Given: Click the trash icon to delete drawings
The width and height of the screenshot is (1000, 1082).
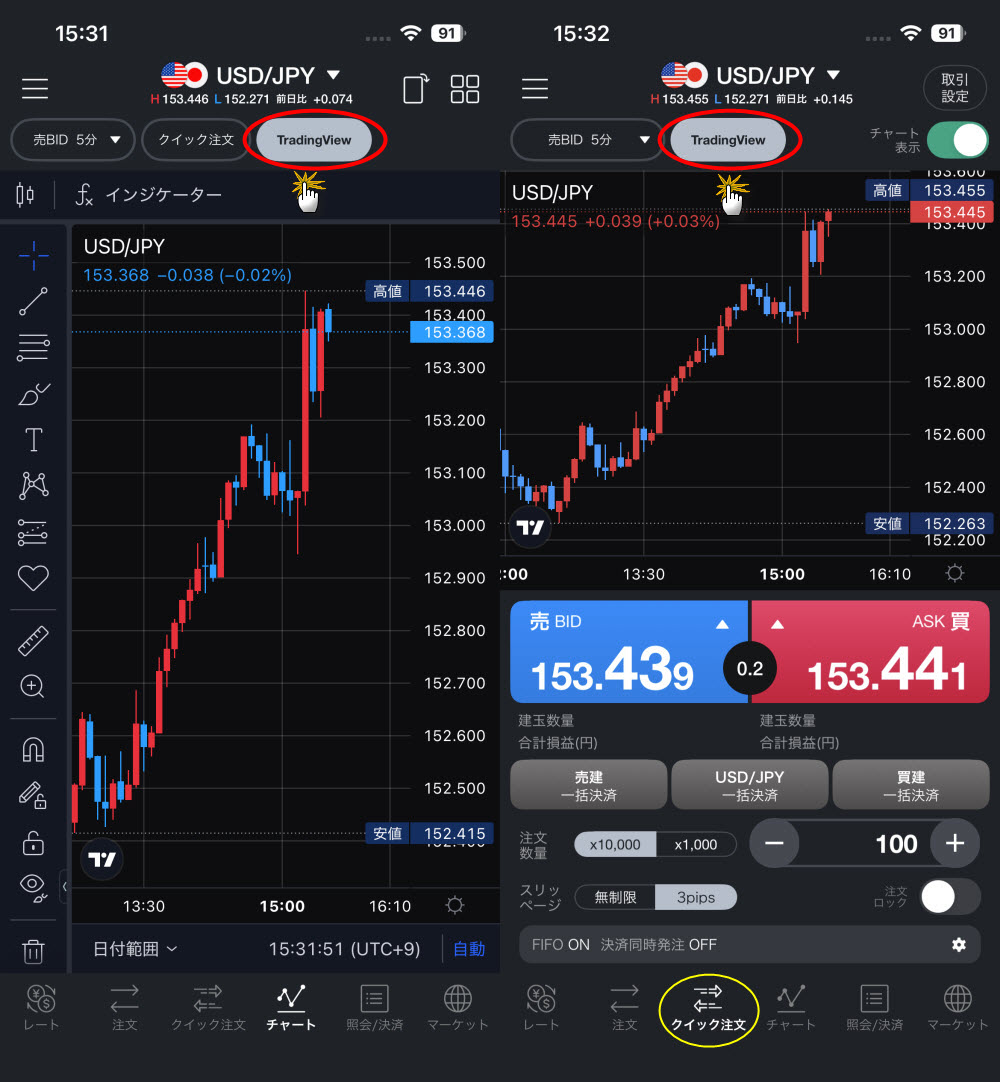Looking at the screenshot, I should [x=33, y=951].
